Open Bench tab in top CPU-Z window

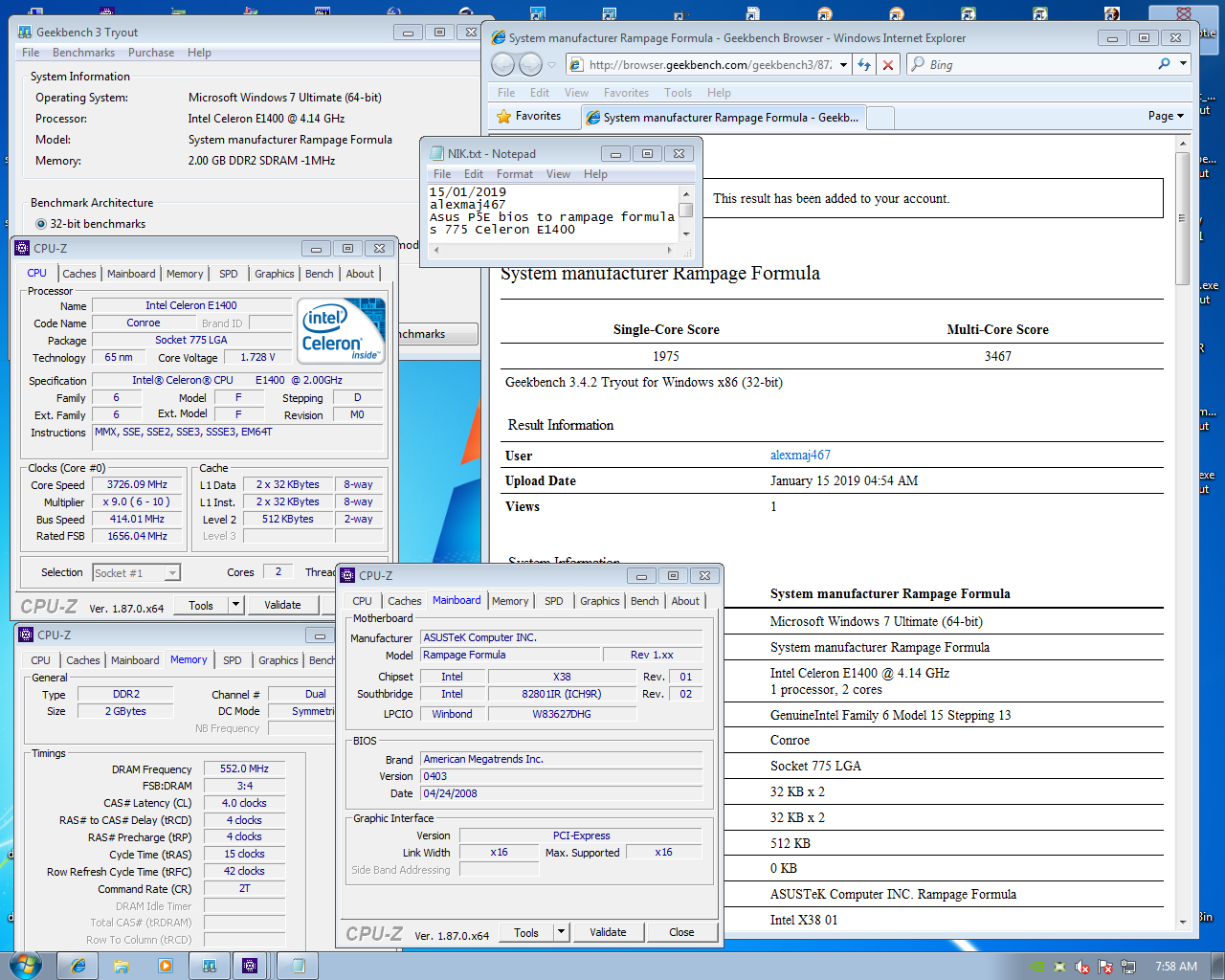320,274
